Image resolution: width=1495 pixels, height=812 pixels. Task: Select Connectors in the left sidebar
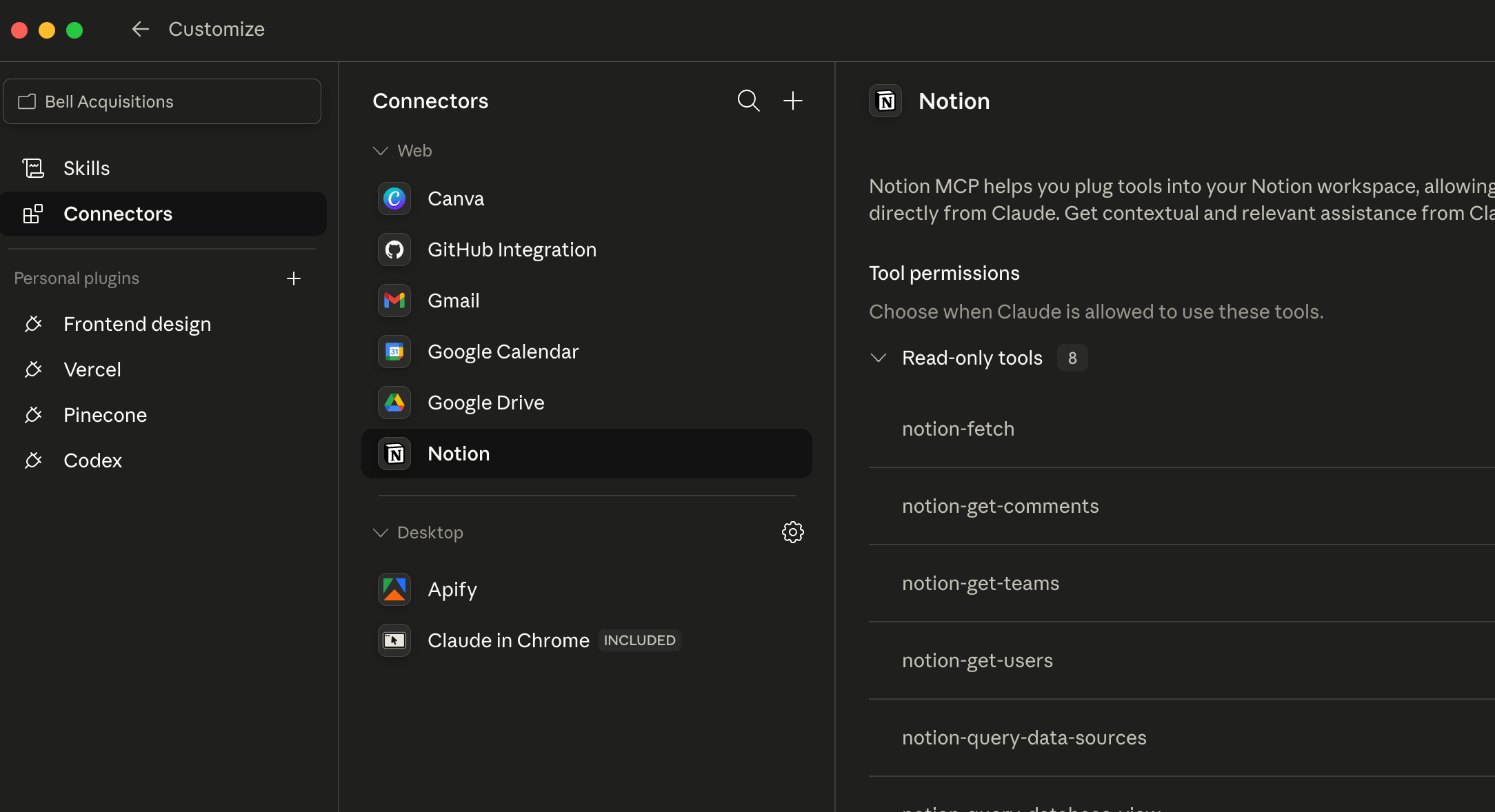click(163, 214)
